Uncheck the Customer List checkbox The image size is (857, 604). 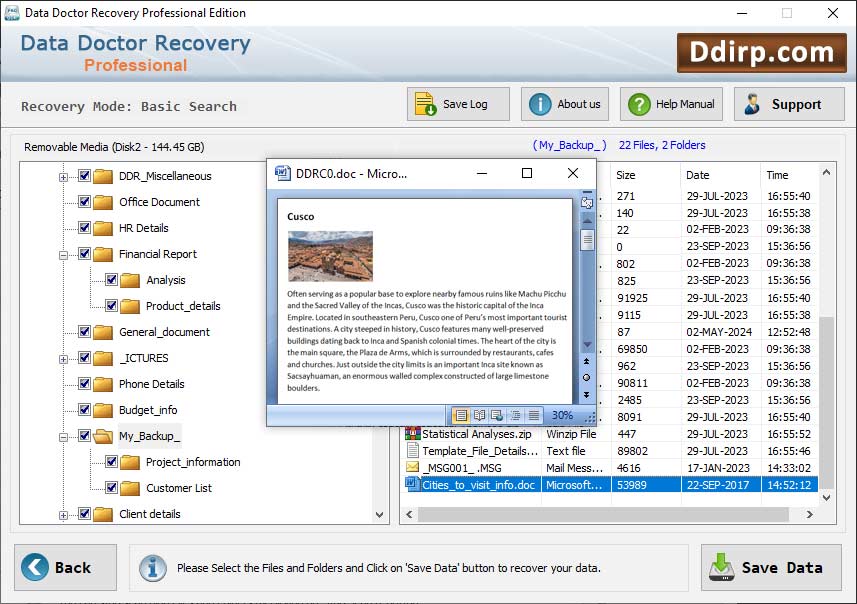111,488
